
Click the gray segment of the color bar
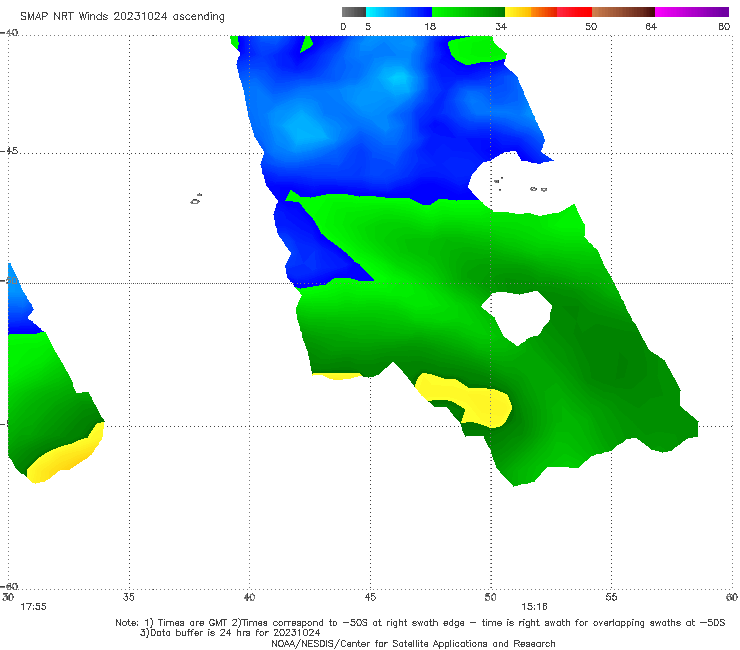click(354, 12)
